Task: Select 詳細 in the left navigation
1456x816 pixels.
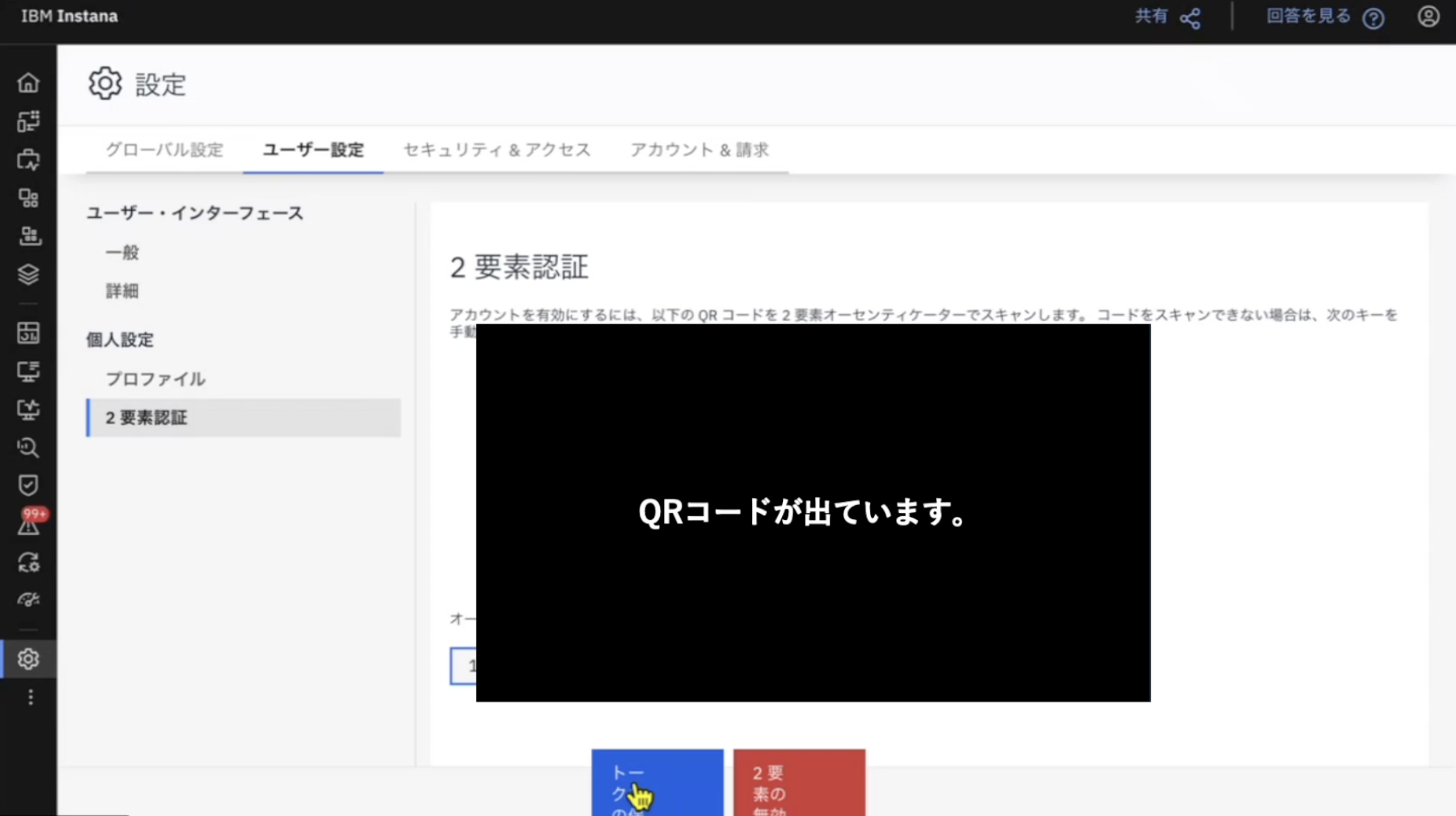Action: click(x=122, y=290)
